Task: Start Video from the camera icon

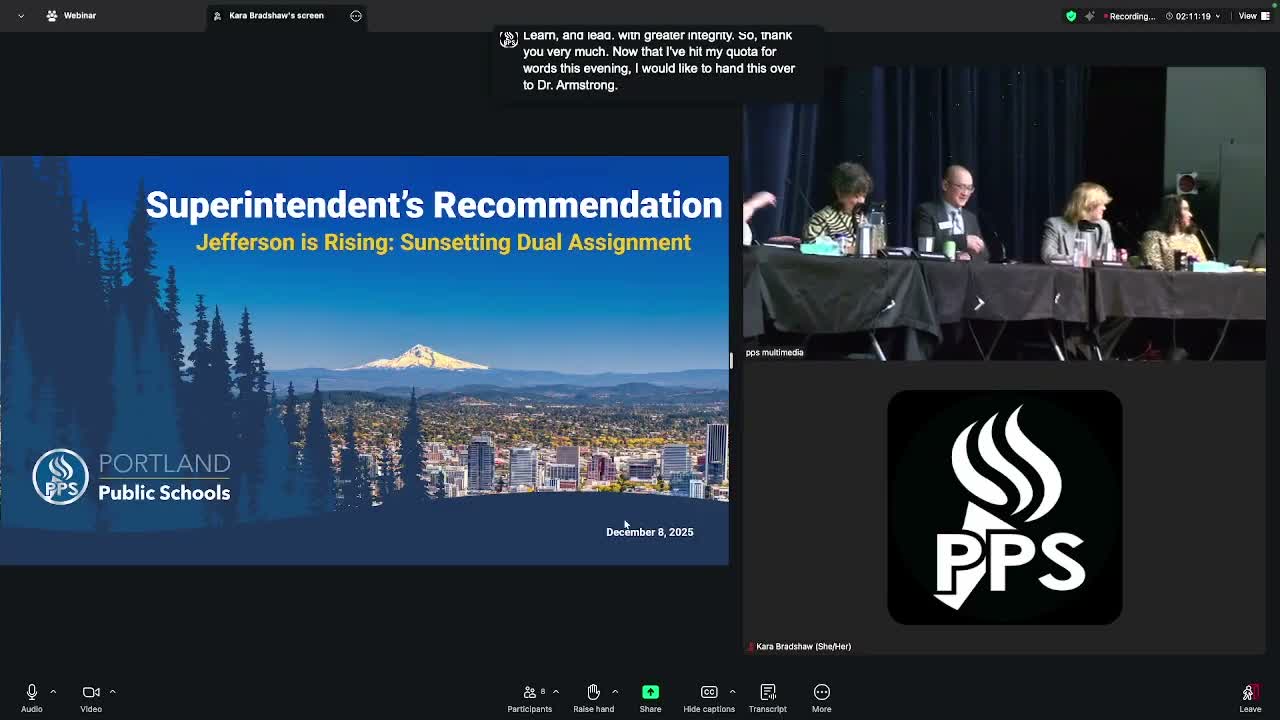Action: pyautogui.click(x=90, y=691)
